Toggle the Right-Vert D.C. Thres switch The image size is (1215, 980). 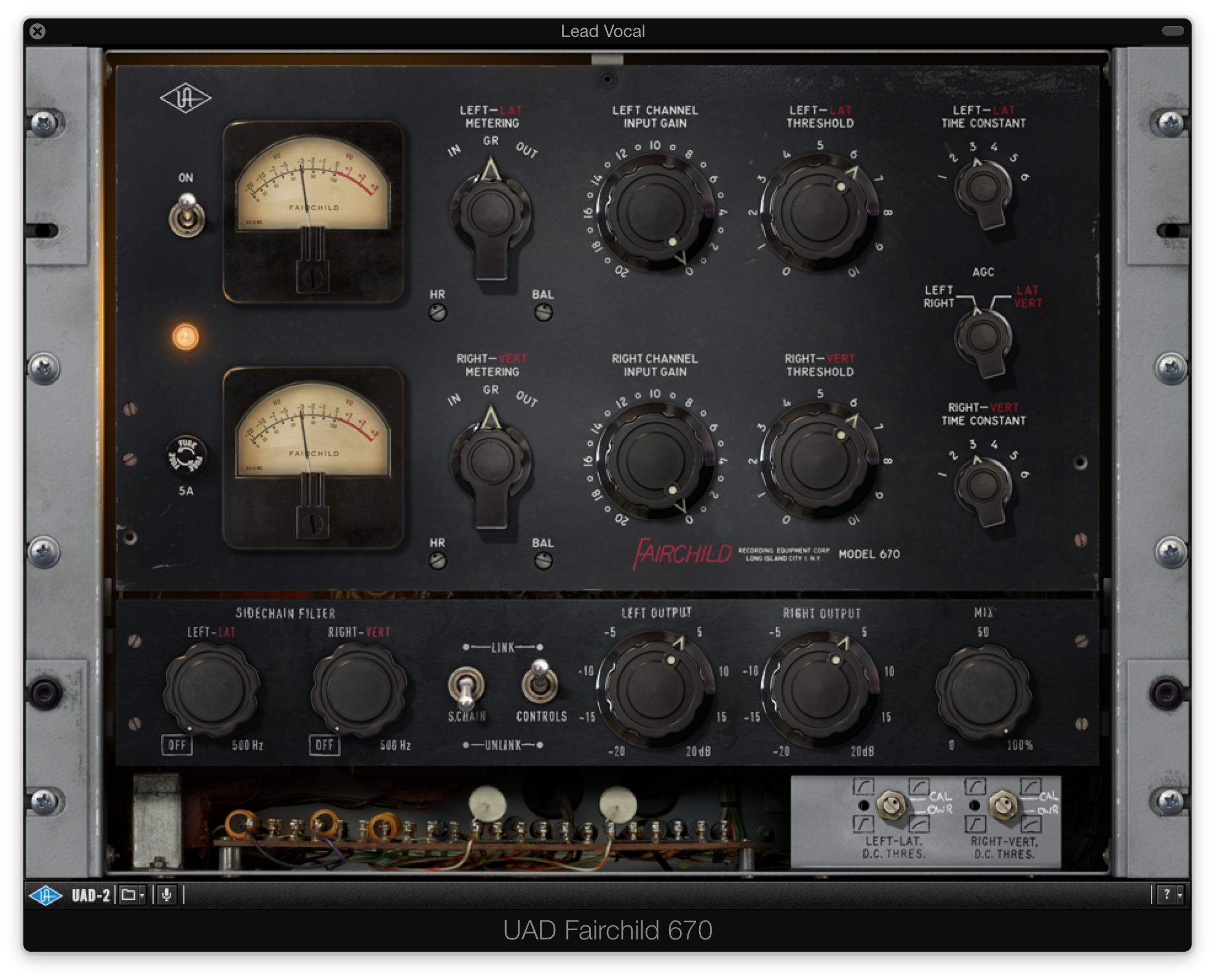coord(1003,805)
